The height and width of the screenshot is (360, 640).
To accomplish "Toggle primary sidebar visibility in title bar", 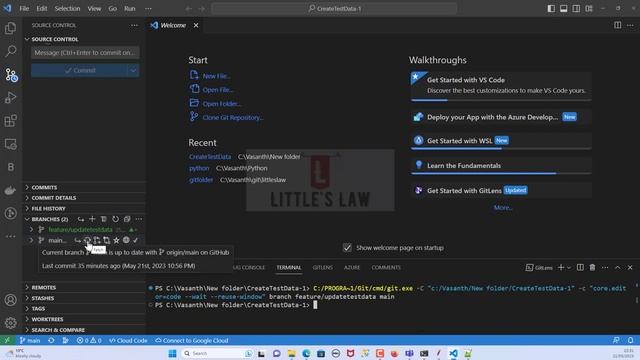I will coord(551,8).
